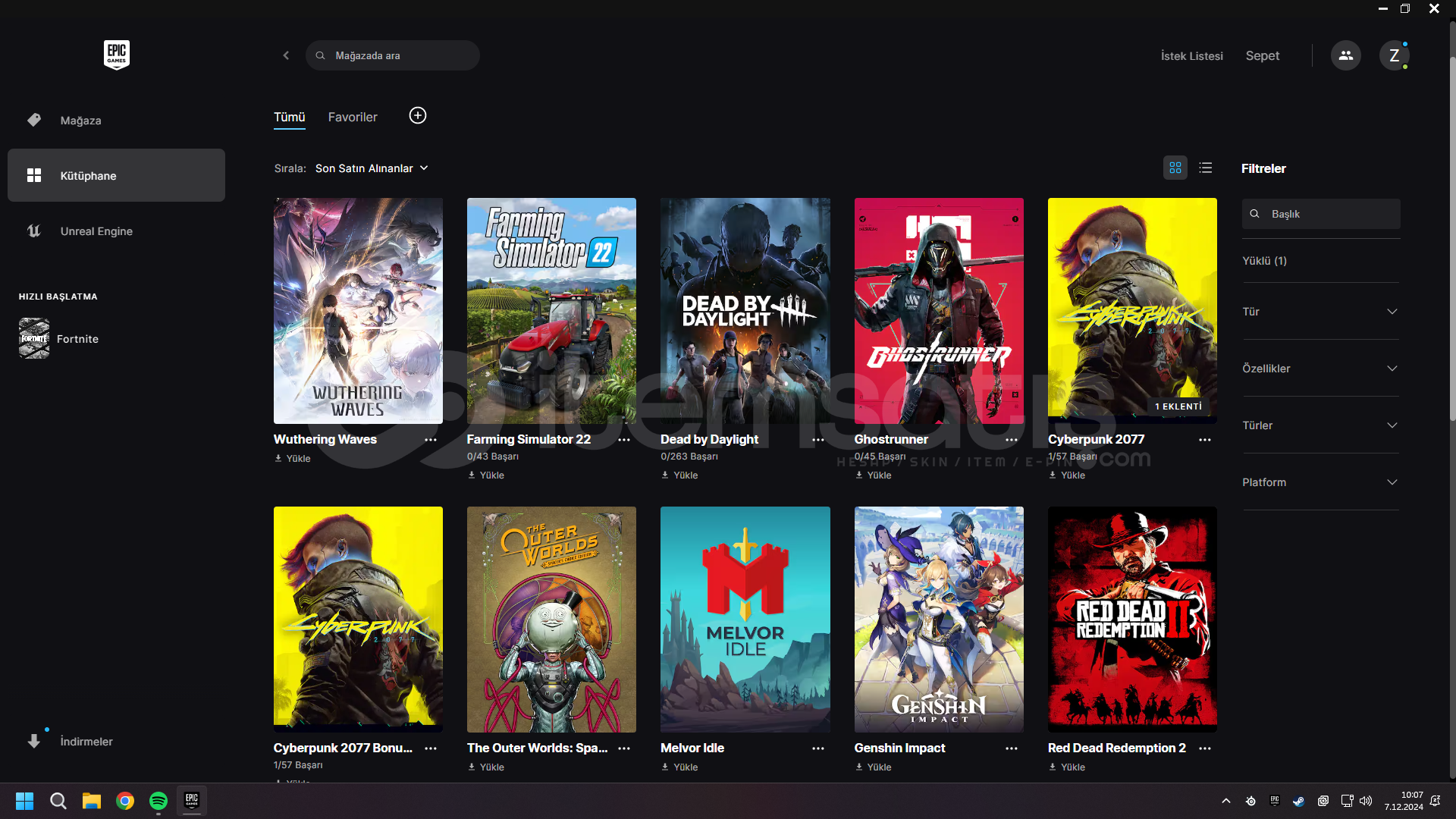Expand the Tür filter section
Screen dimensions: 1456x819
coord(1320,311)
